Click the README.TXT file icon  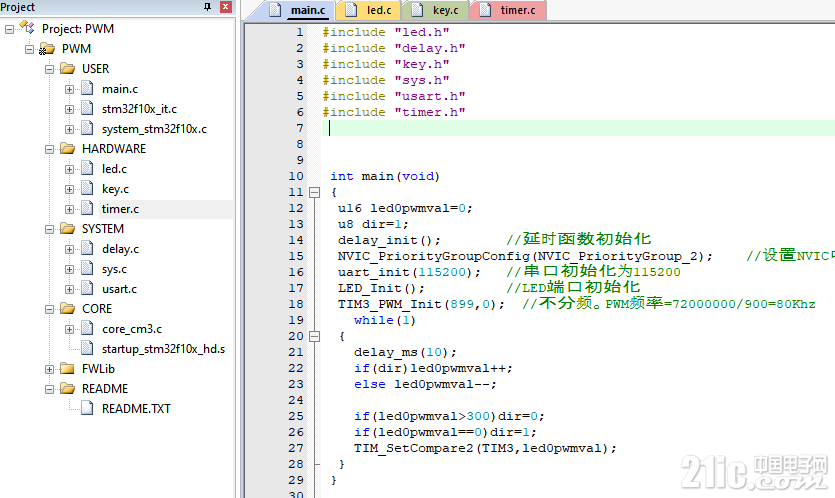click(87, 408)
